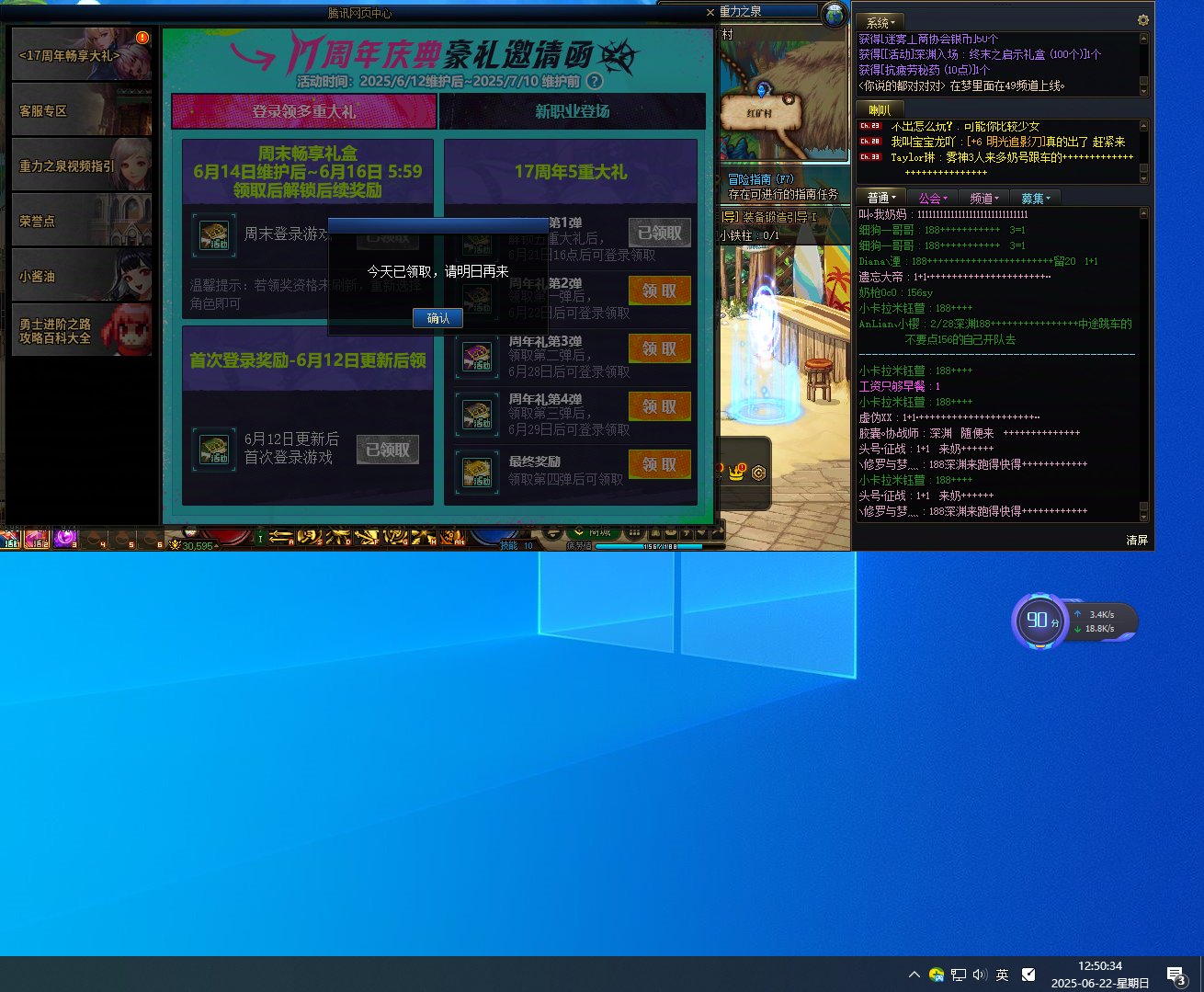Switch to the 新职业登场 tab
This screenshot has width=1204, height=992.
click(x=573, y=111)
